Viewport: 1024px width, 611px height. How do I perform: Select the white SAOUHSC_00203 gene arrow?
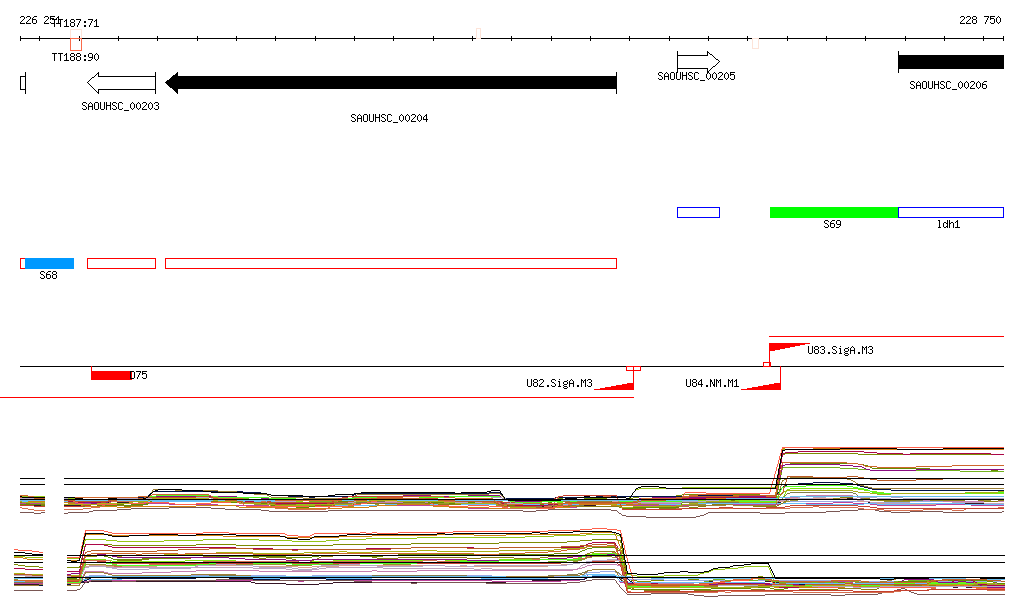click(x=121, y=83)
